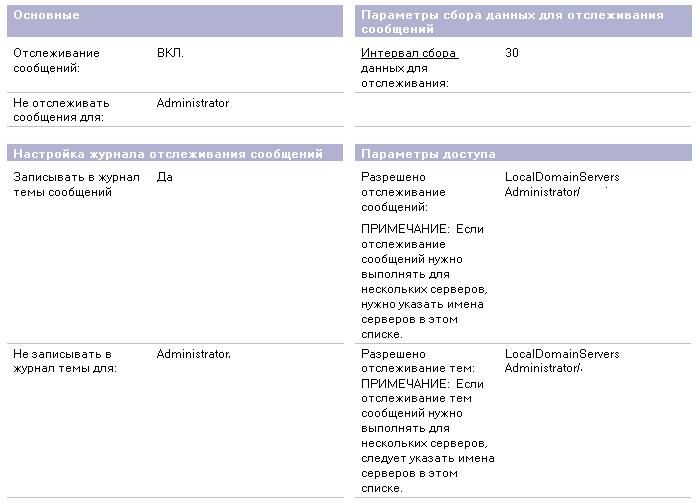Click the ВКЛ. message tracking value

(170, 53)
